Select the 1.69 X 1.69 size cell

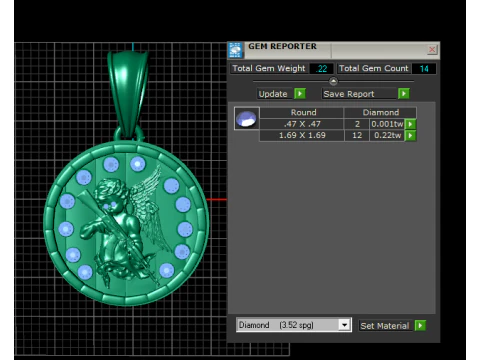coord(302,135)
